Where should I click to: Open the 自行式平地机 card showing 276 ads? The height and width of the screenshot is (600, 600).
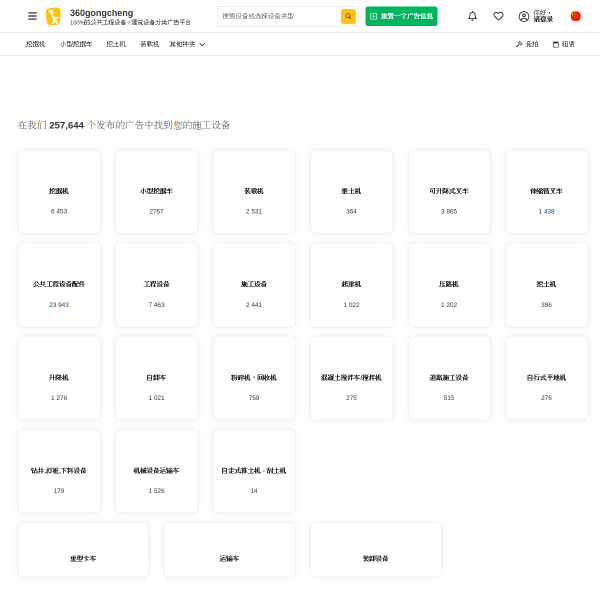pos(546,378)
